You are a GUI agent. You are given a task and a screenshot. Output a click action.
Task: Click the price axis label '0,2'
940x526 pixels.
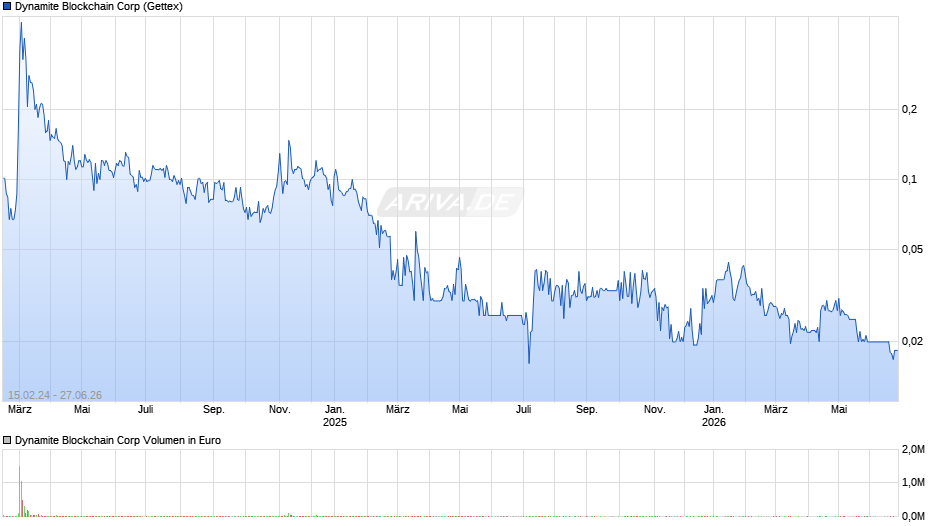coord(909,109)
